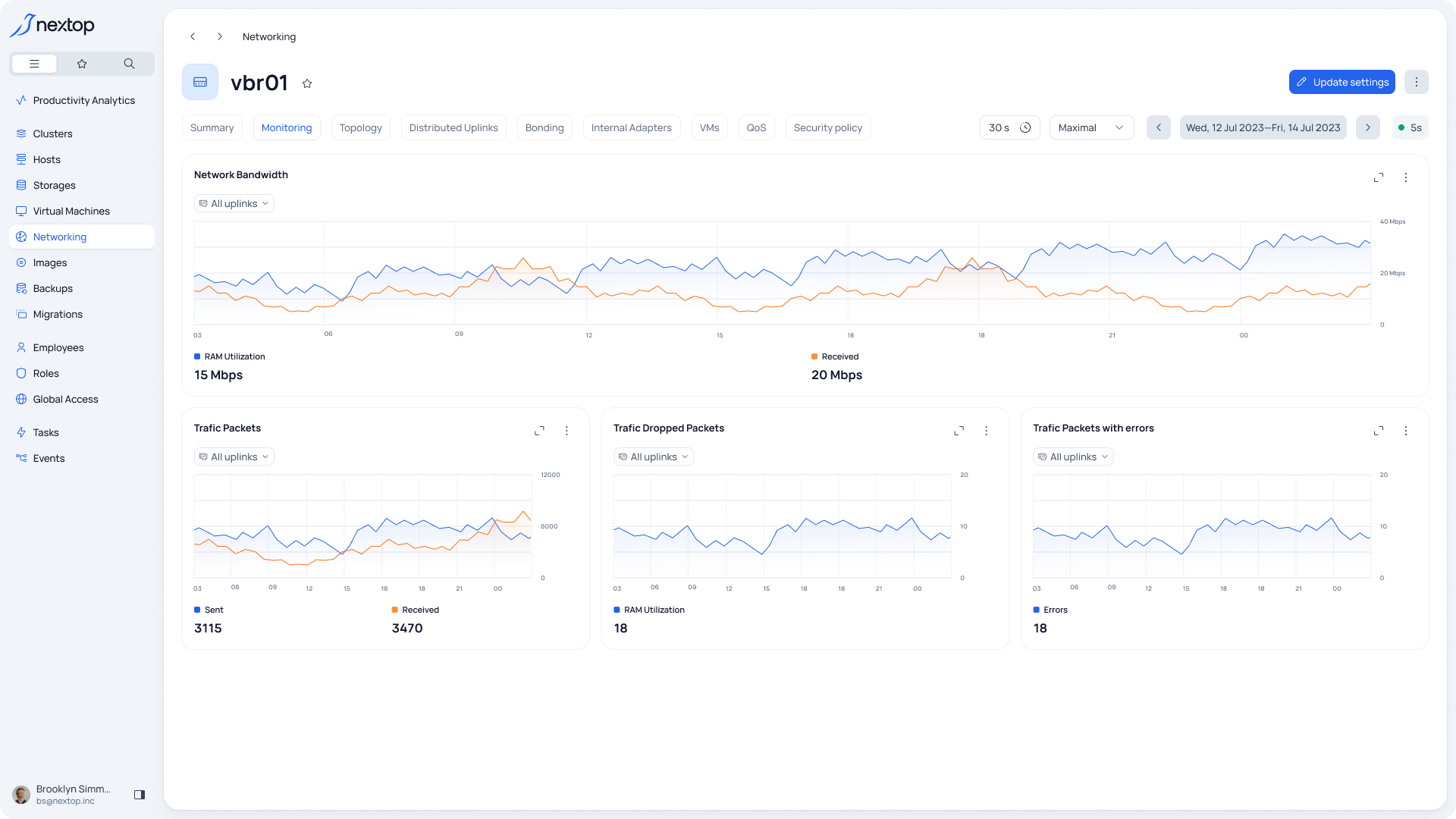Switch to the Monitoring tab
Viewport: 1456px width, 819px height.
[287, 127]
